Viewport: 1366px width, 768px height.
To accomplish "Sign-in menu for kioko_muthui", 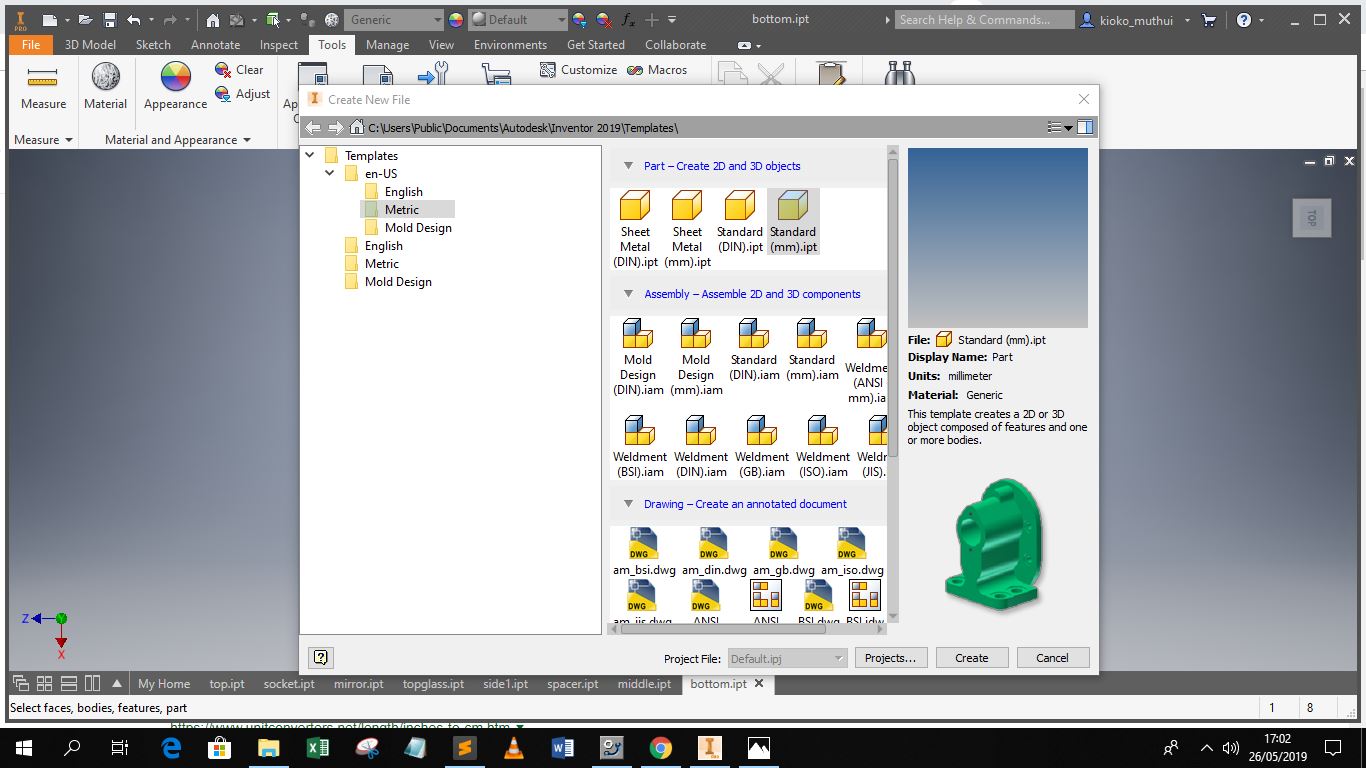I will (x=1136, y=20).
